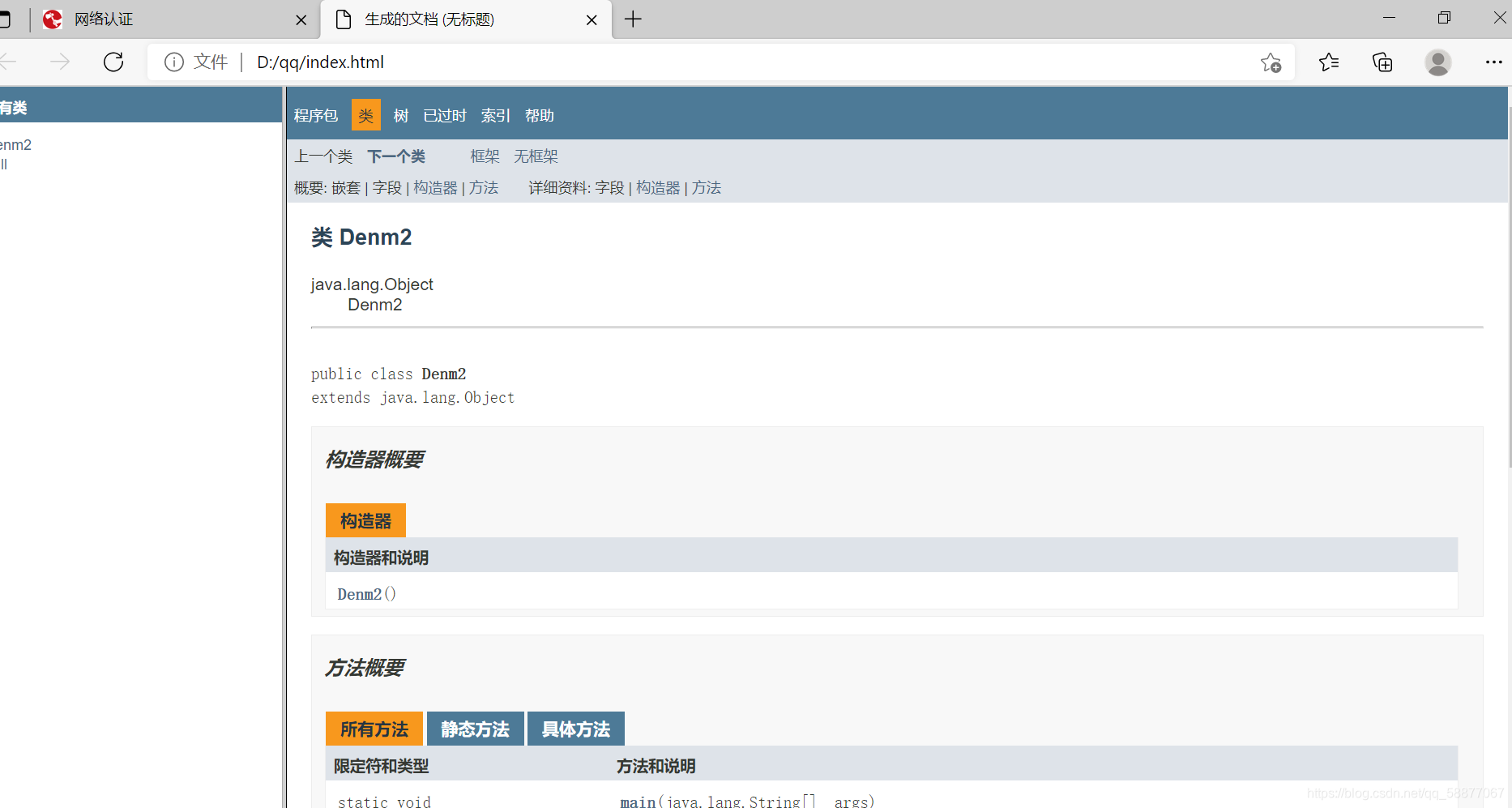Open browser settings ellipsis menu
Image resolution: width=1512 pixels, height=808 pixels.
(1494, 62)
